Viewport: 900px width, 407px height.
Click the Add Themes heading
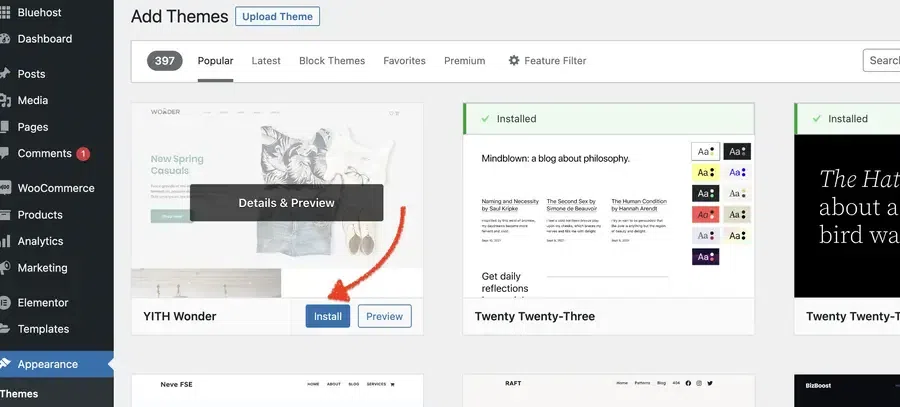180,17
